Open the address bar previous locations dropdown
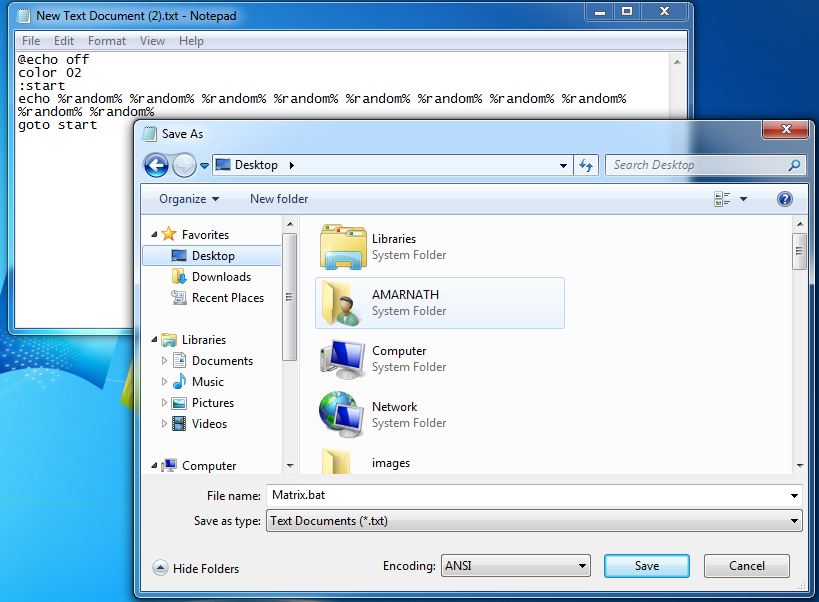Image resolution: width=819 pixels, height=602 pixels. (x=563, y=166)
